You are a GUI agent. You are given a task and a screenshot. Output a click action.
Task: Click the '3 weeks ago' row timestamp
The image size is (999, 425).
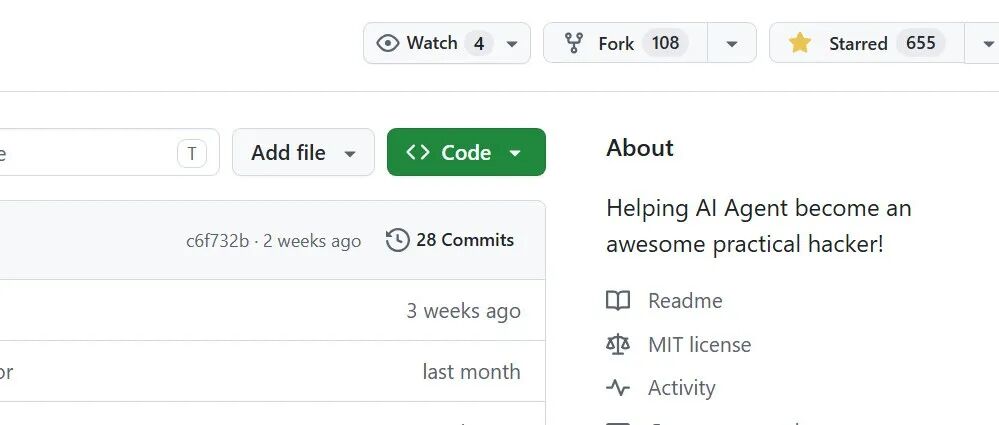pyautogui.click(x=464, y=311)
